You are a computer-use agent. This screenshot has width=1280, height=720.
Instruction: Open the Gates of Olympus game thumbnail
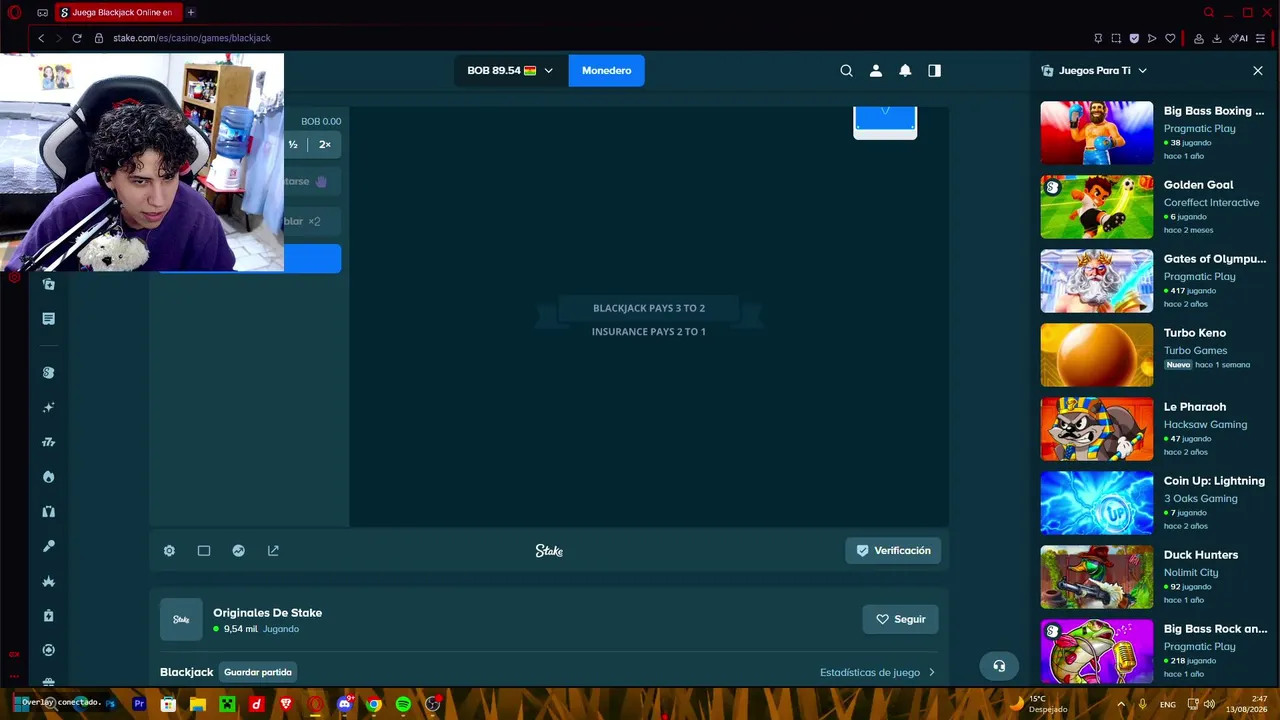tap(1097, 281)
